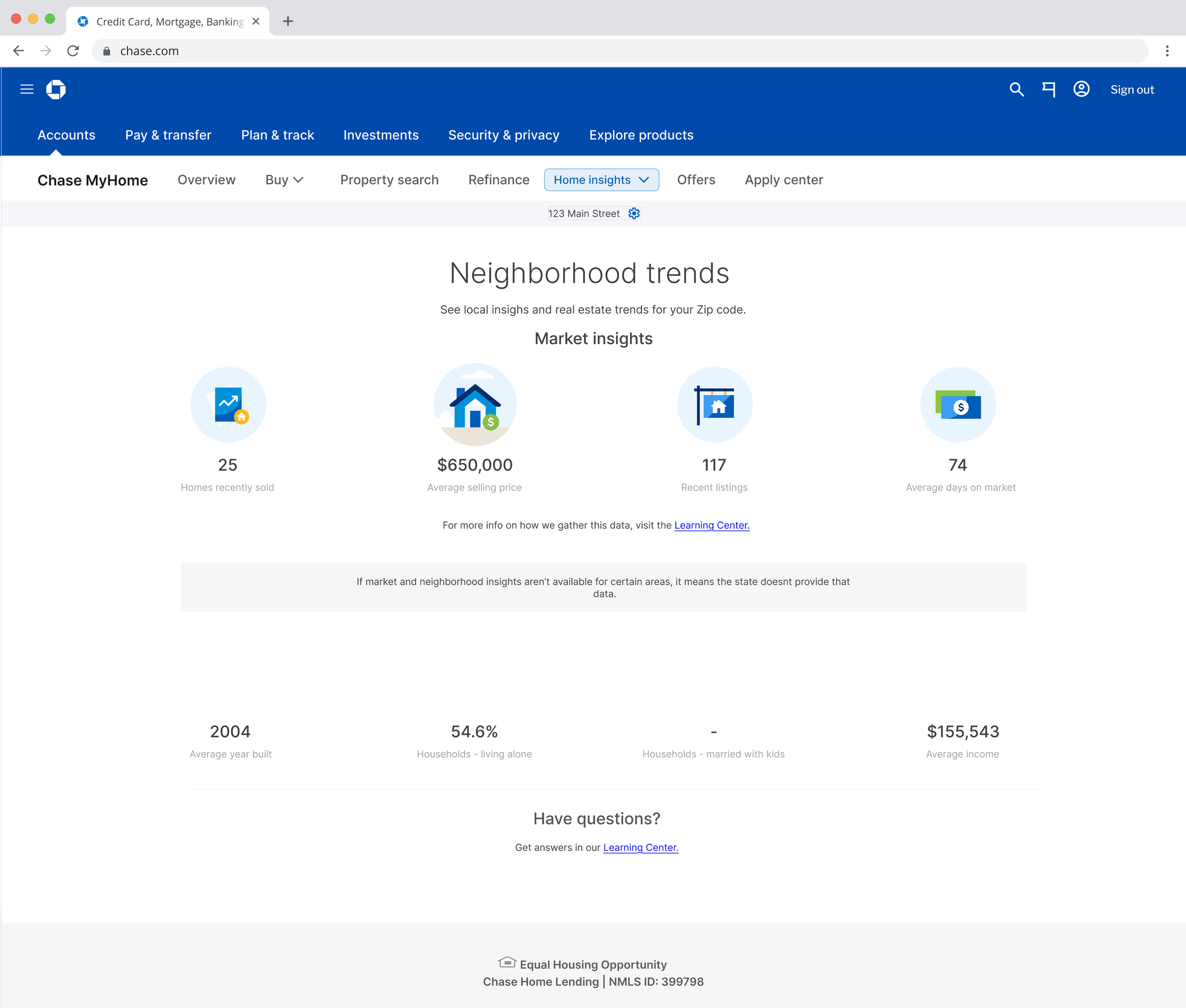Image resolution: width=1186 pixels, height=1008 pixels.
Task: Open the hamburger navigation menu
Action: pyautogui.click(x=27, y=89)
